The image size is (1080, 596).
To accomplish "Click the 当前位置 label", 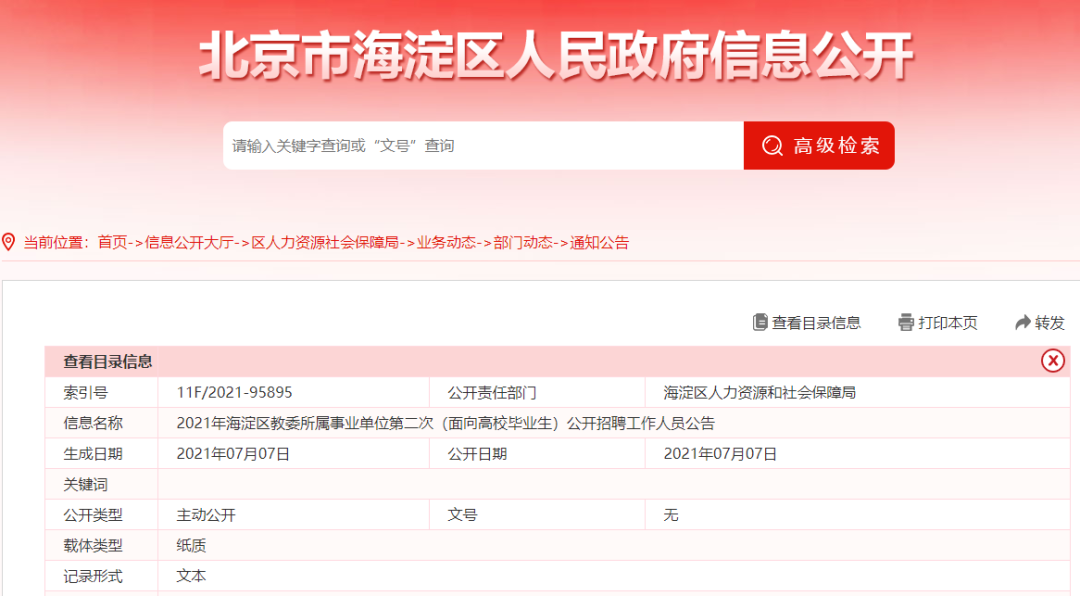I will [54, 243].
